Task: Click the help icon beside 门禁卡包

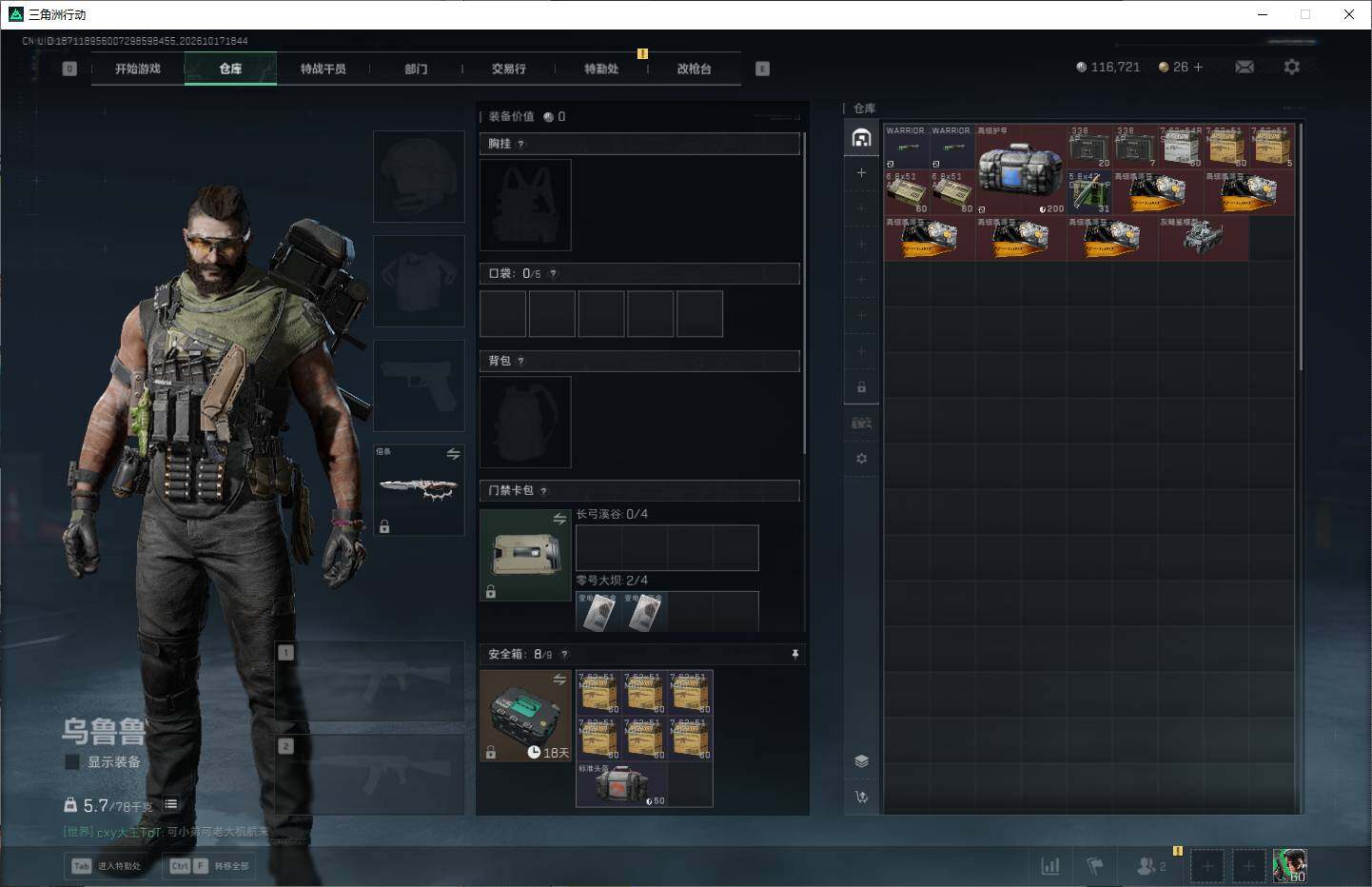Action: click(543, 491)
